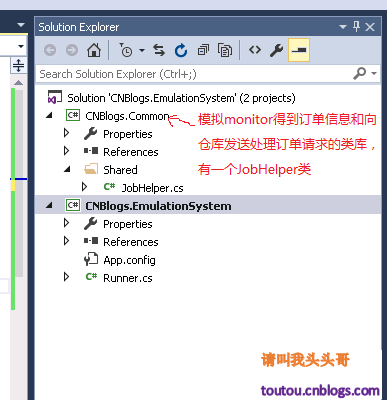Expand References under CNBlogs.Common
The width and height of the screenshot is (387, 400).
pos(67,151)
